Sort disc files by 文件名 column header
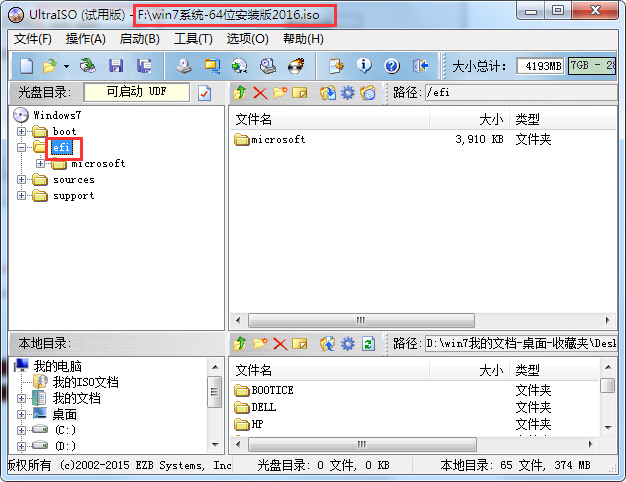This screenshot has width=626, height=482. click(x=329, y=119)
